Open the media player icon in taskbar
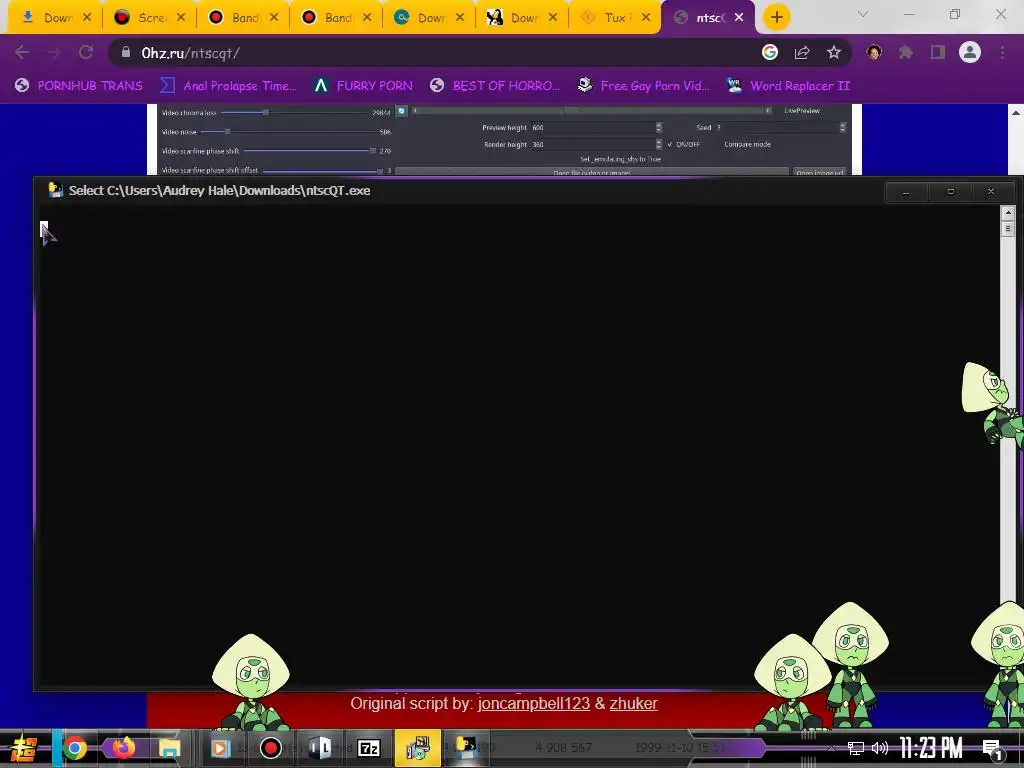The width and height of the screenshot is (1024, 768). 221,748
